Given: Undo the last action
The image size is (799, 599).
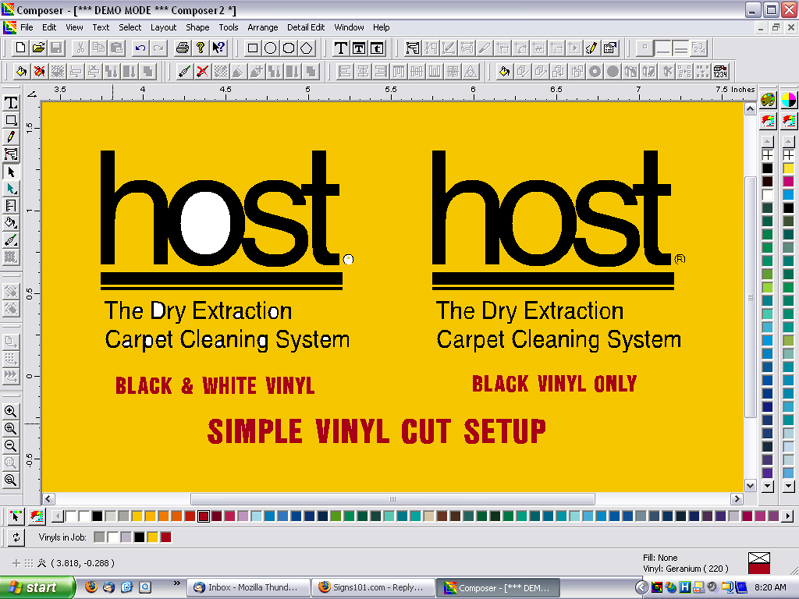Looking at the screenshot, I should click(x=140, y=48).
